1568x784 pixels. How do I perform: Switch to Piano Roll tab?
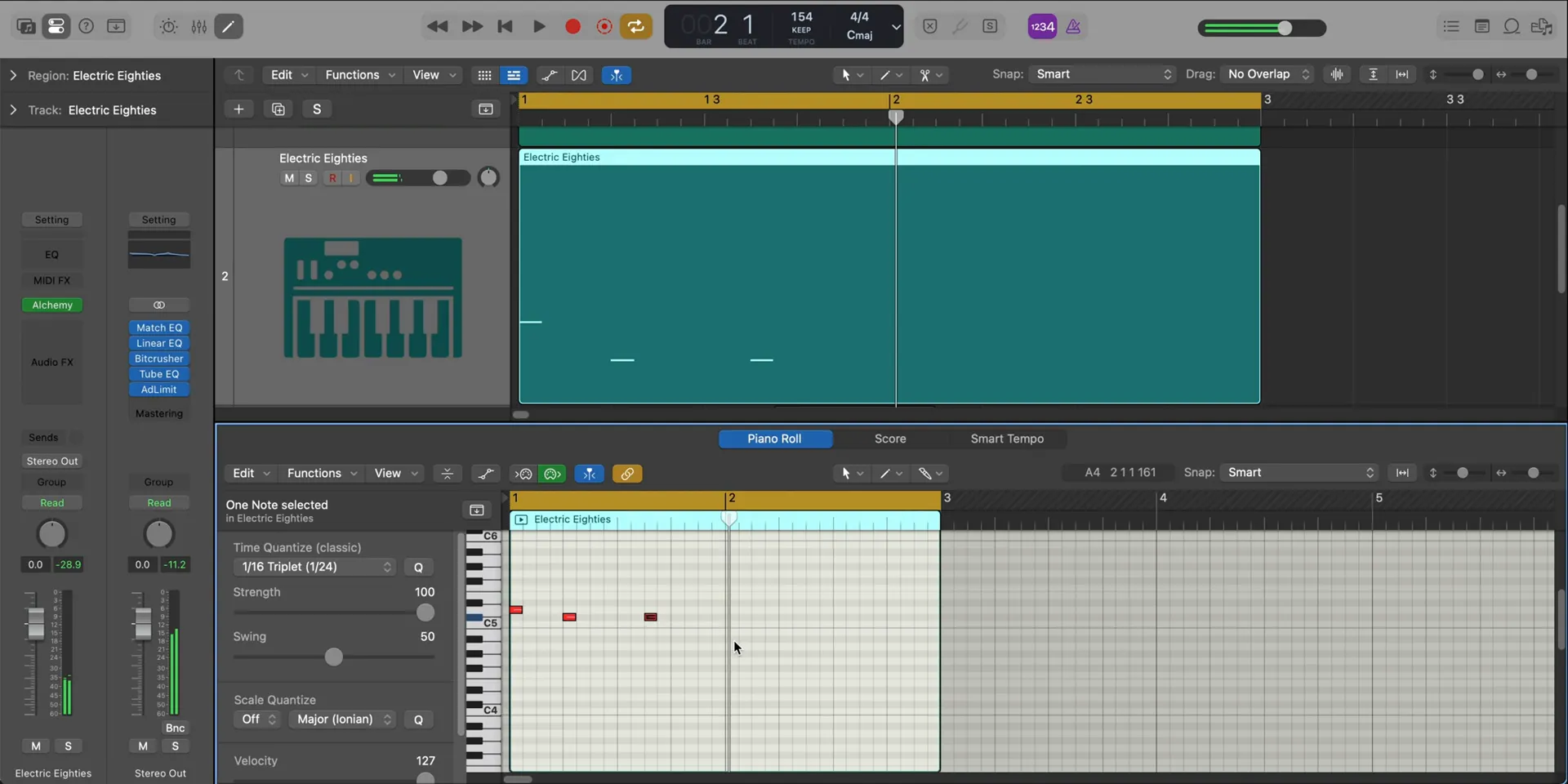pos(775,439)
